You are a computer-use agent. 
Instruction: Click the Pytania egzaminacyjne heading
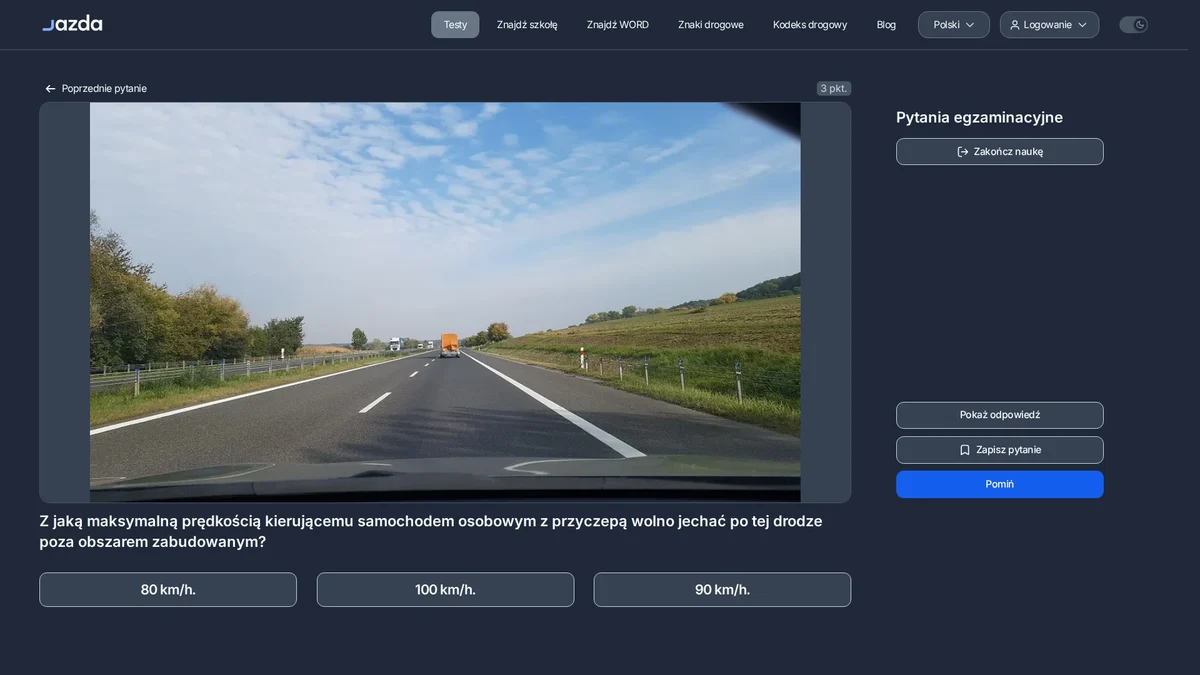[x=979, y=117]
